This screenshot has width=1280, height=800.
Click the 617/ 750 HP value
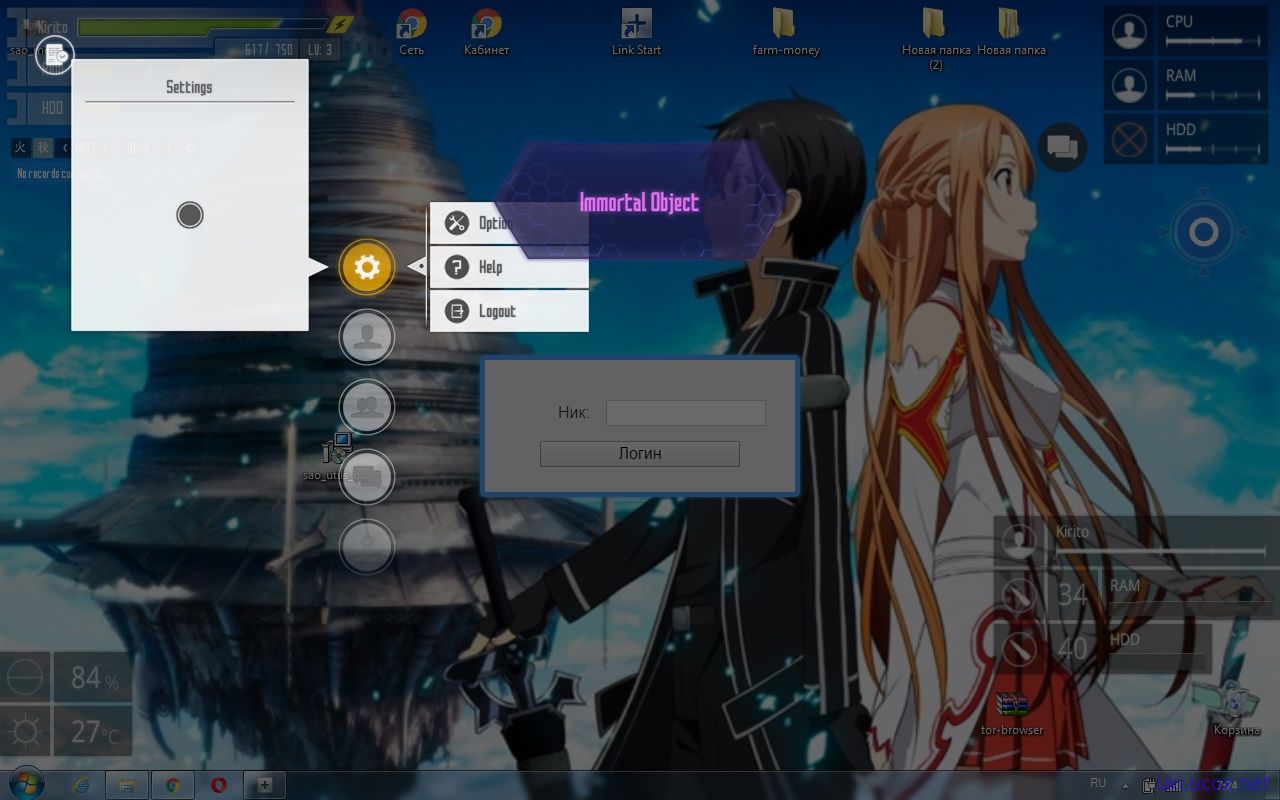(x=267, y=49)
